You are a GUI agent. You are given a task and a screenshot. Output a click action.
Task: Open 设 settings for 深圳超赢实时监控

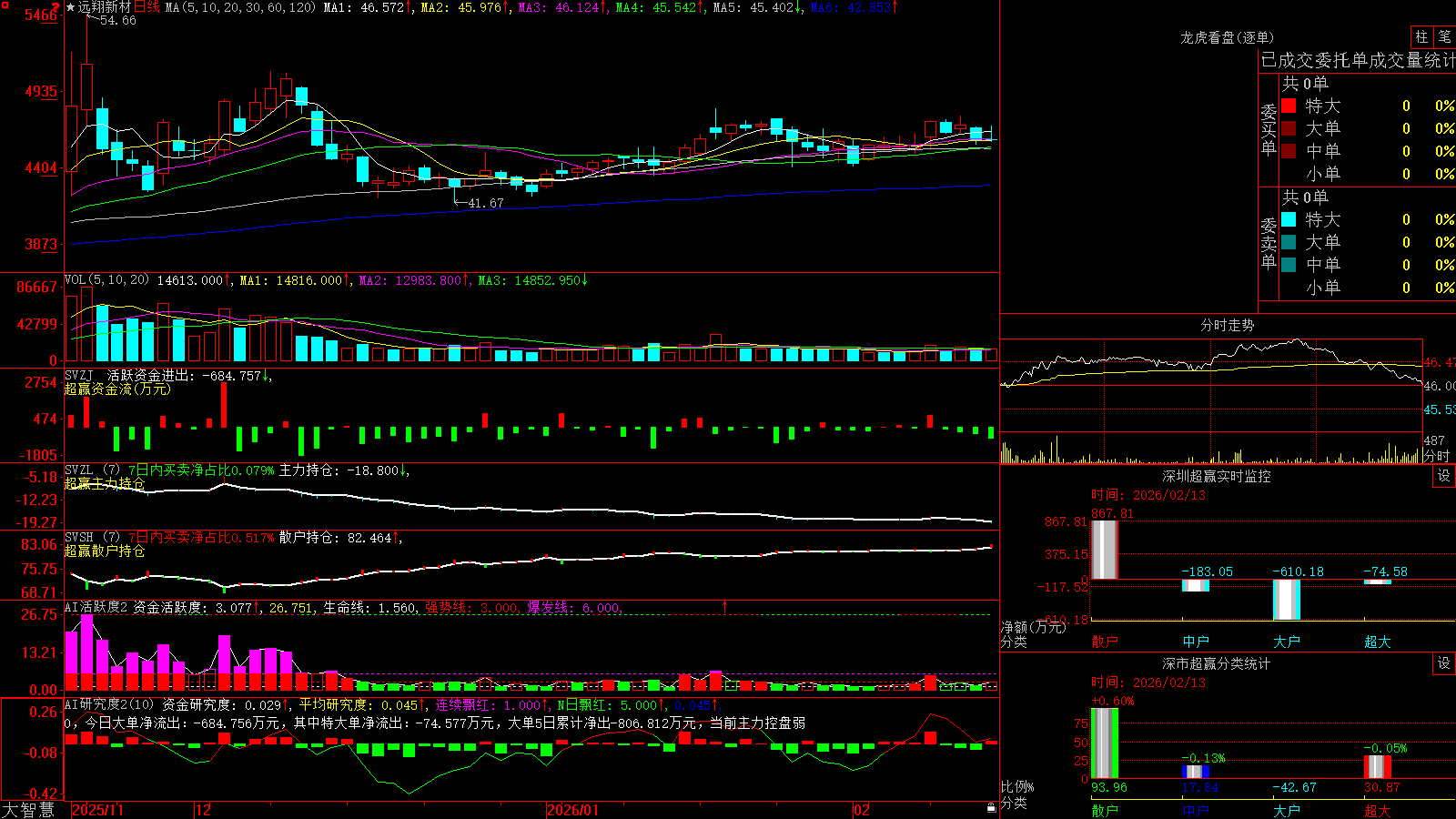pyautogui.click(x=1444, y=476)
